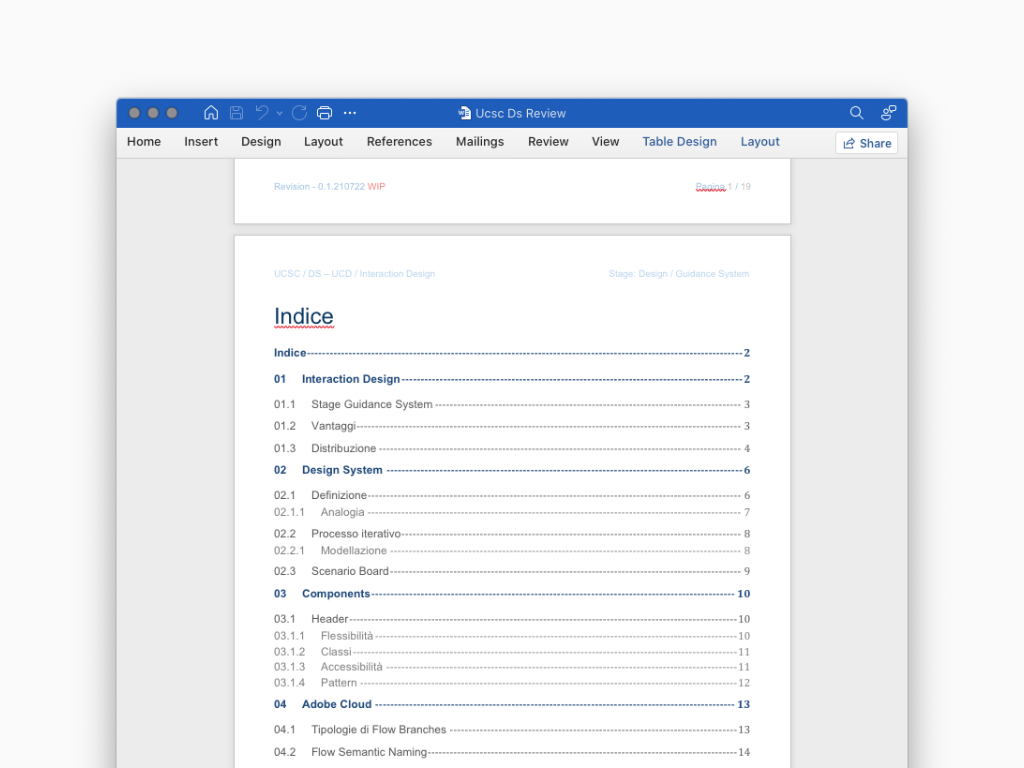
Task: Switch to the Mailings tab
Action: (x=480, y=142)
